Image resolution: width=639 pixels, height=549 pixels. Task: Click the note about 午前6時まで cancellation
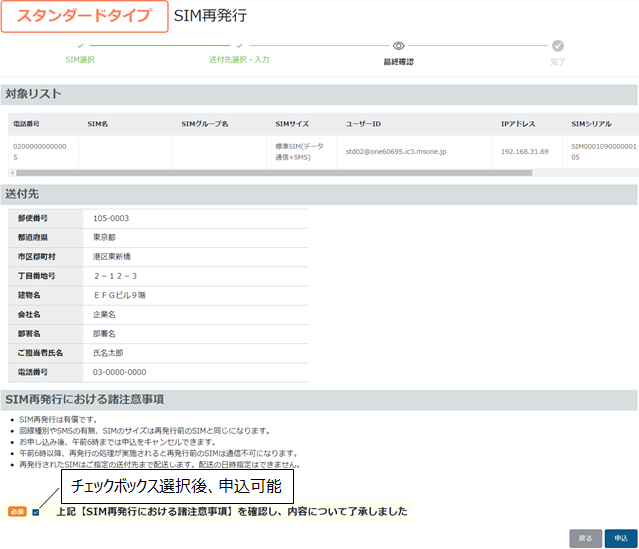pyautogui.click(x=118, y=442)
